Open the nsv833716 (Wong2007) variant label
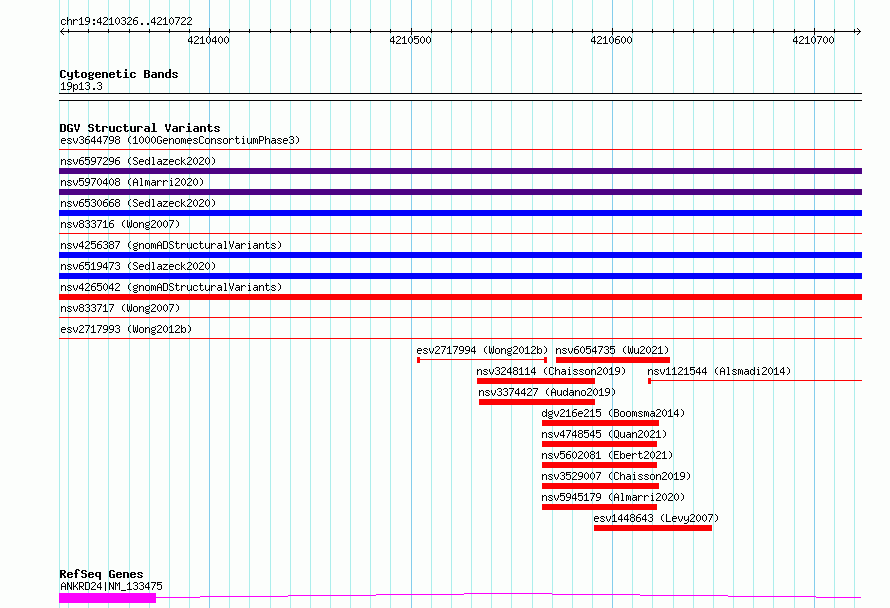Image resolution: width=890 pixels, height=608 pixels. coord(120,224)
